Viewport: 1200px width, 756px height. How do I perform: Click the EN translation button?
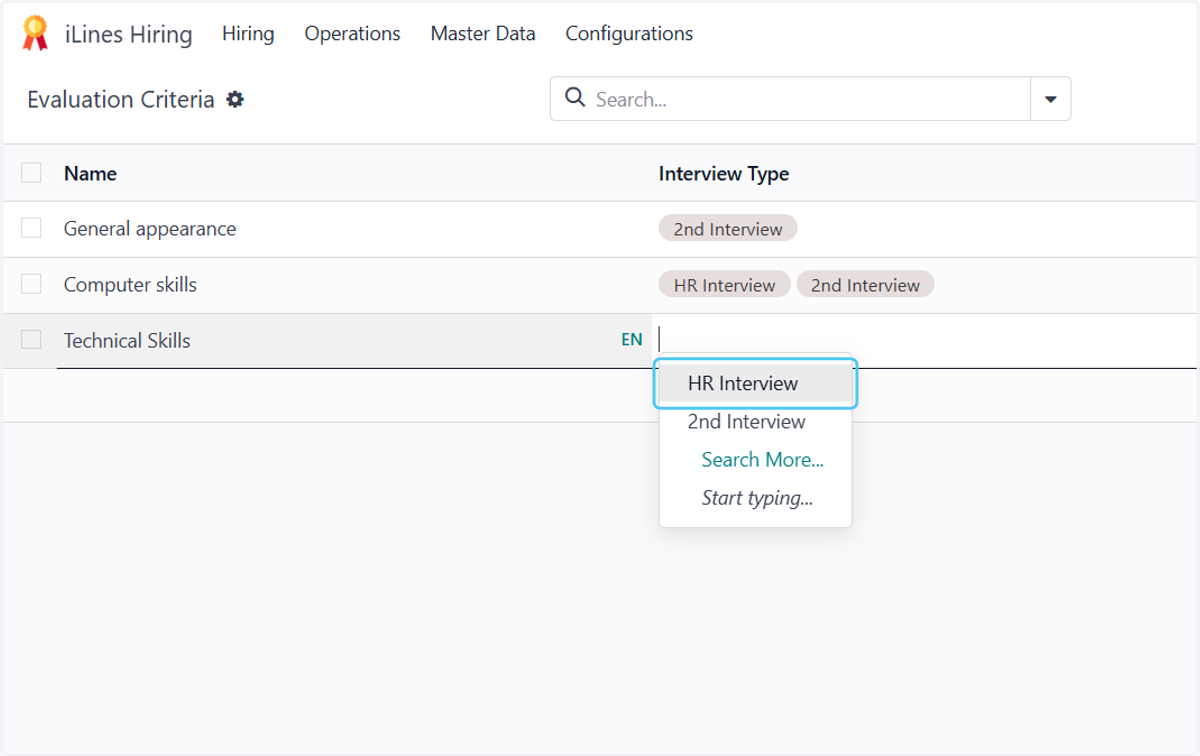(x=631, y=340)
